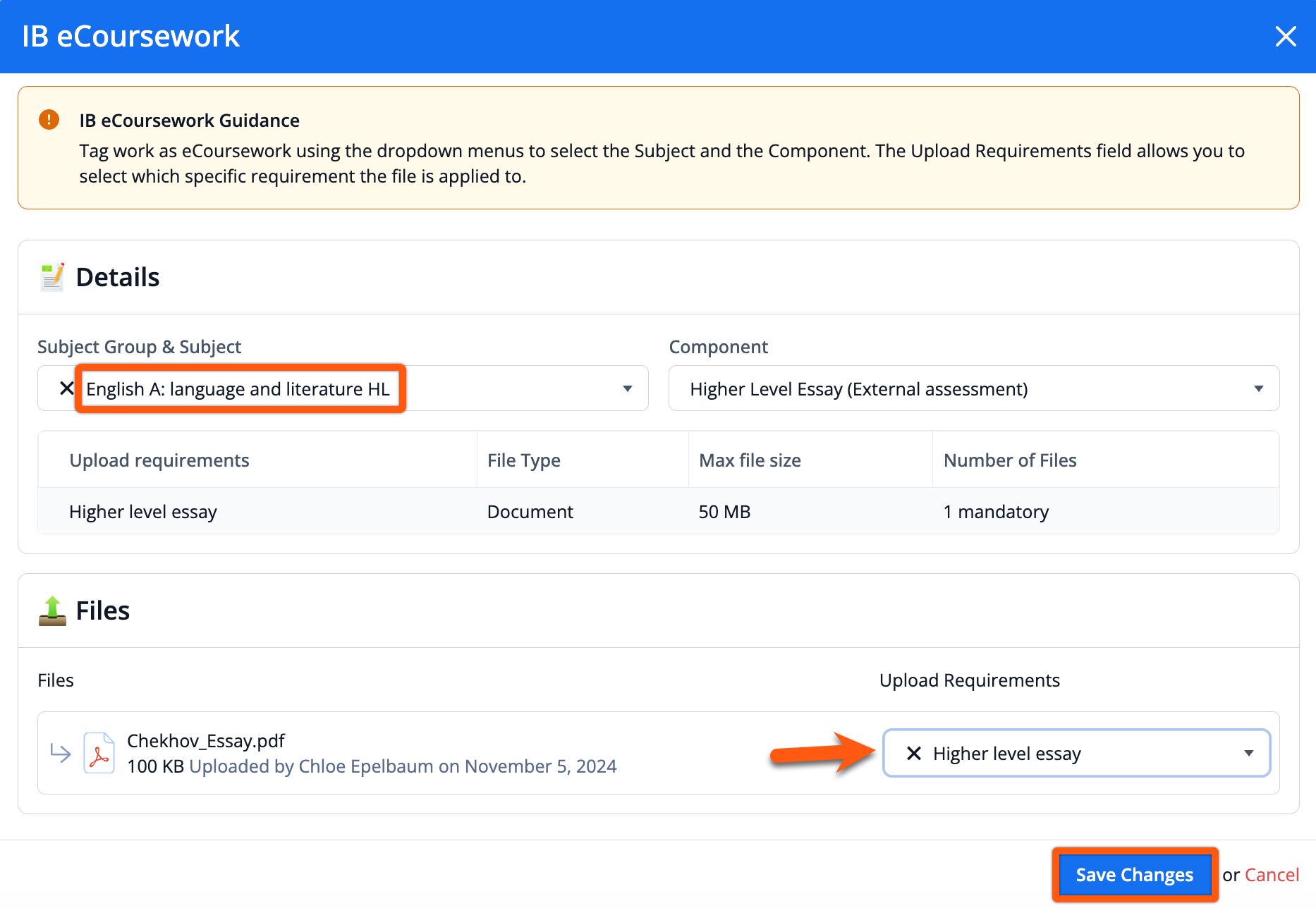The height and width of the screenshot is (908, 1316).
Task: Click the File Type column header
Action: pos(524,460)
